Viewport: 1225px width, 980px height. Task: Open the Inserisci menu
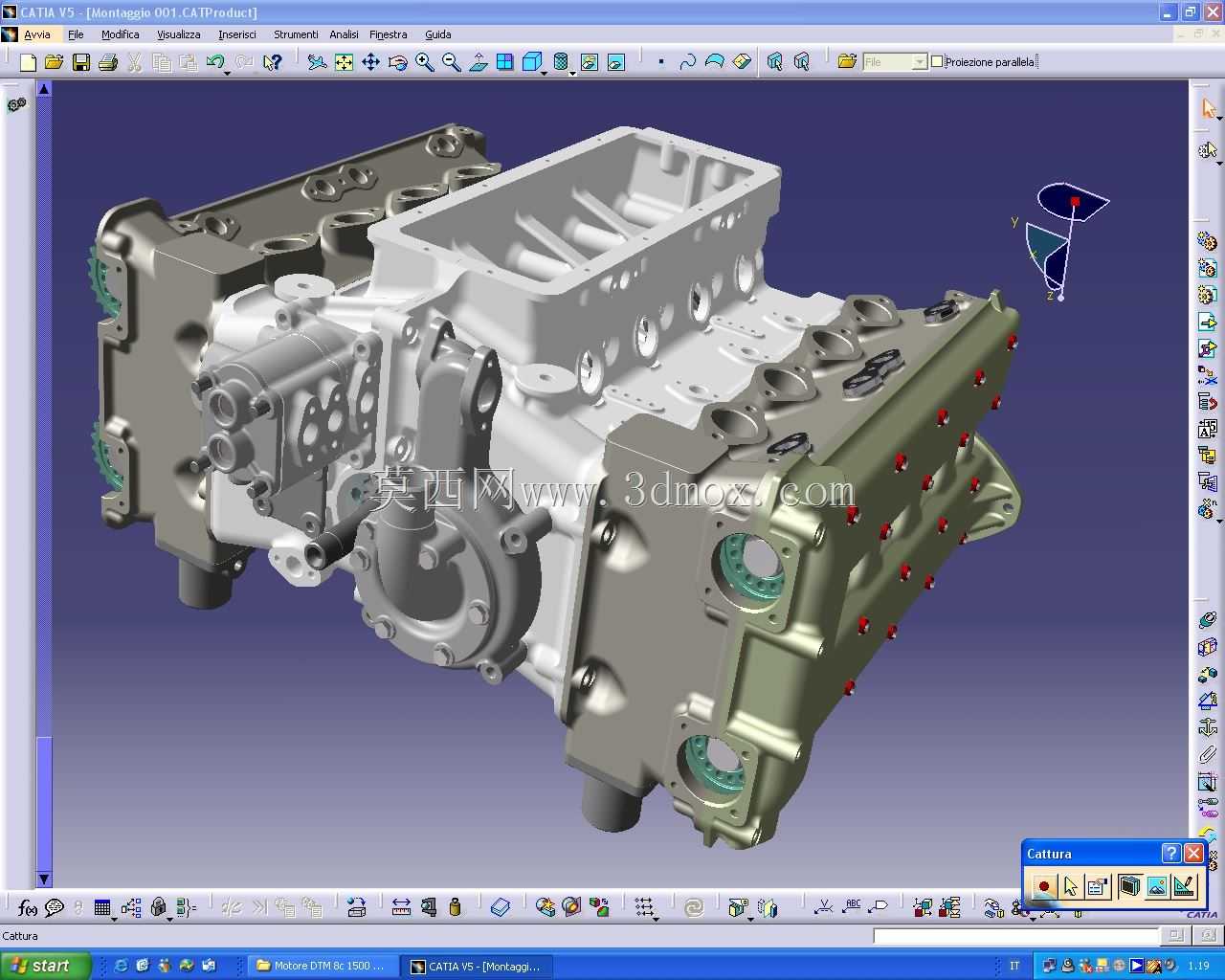click(x=237, y=34)
